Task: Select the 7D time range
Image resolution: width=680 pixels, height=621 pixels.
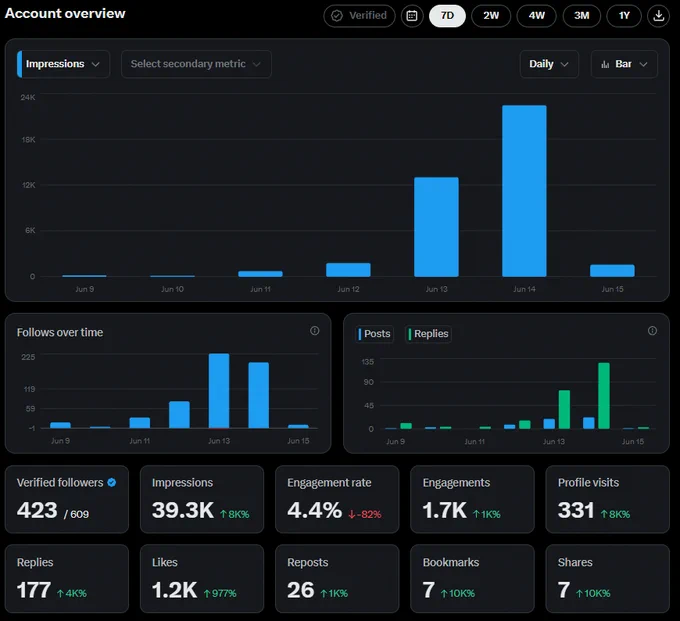Action: 447,16
